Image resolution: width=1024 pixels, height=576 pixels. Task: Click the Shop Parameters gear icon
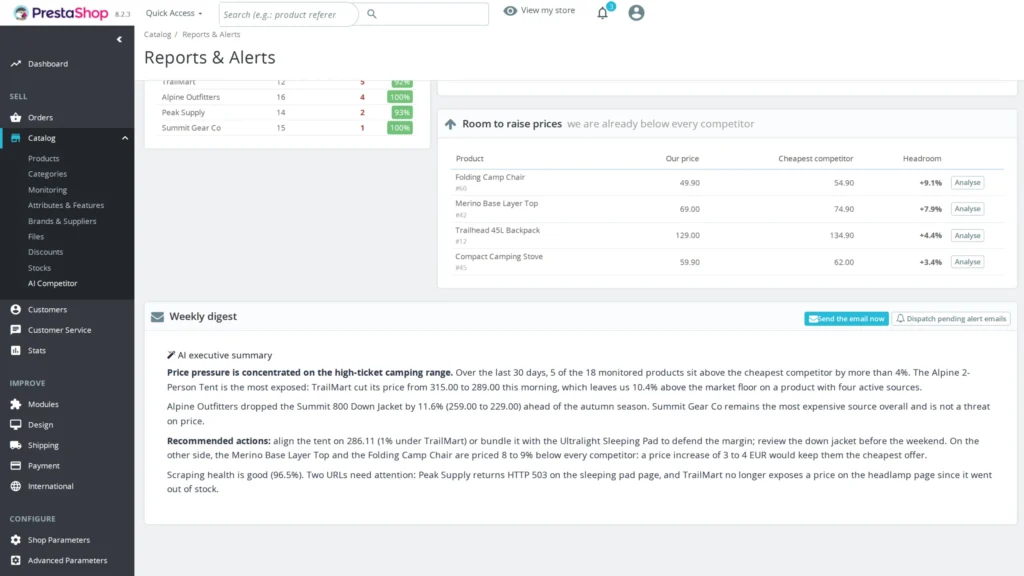pos(16,540)
